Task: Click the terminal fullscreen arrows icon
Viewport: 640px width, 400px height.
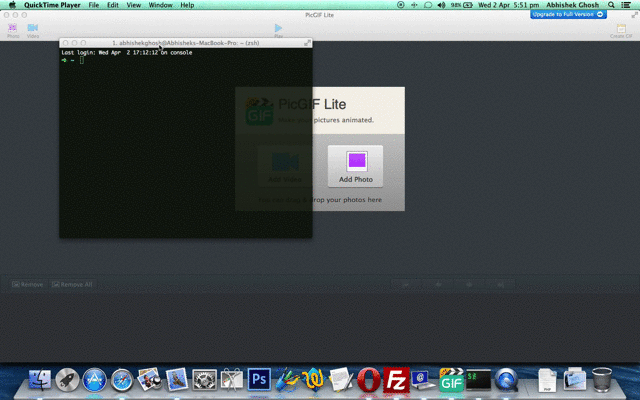Action: click(307, 42)
